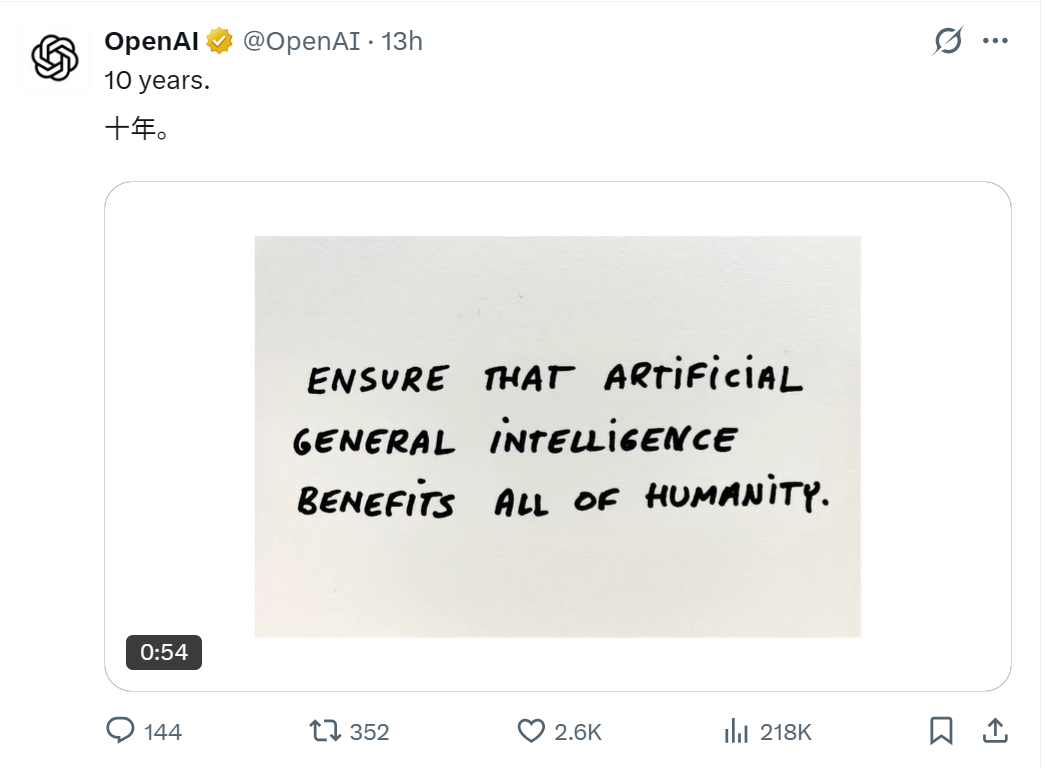The image size is (1045, 768).
Task: Click the "10 years." post text
Action: point(157,82)
